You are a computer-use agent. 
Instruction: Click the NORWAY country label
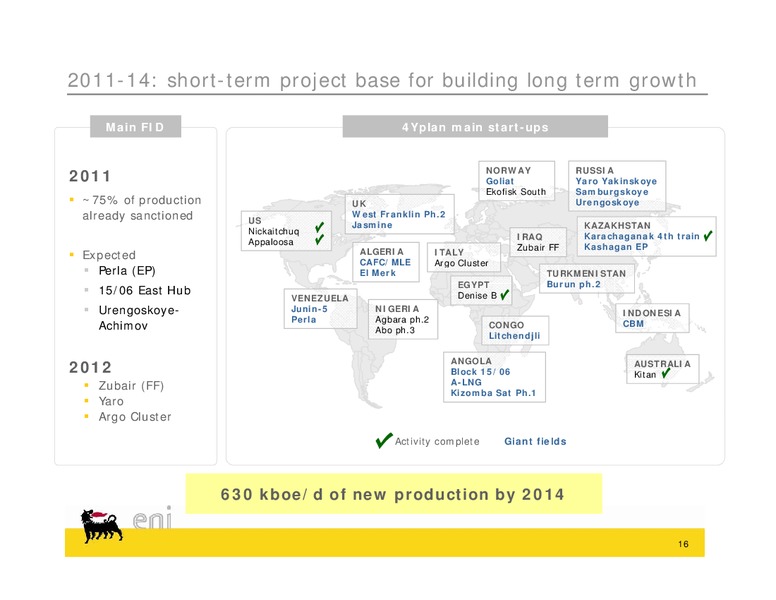[x=508, y=170]
